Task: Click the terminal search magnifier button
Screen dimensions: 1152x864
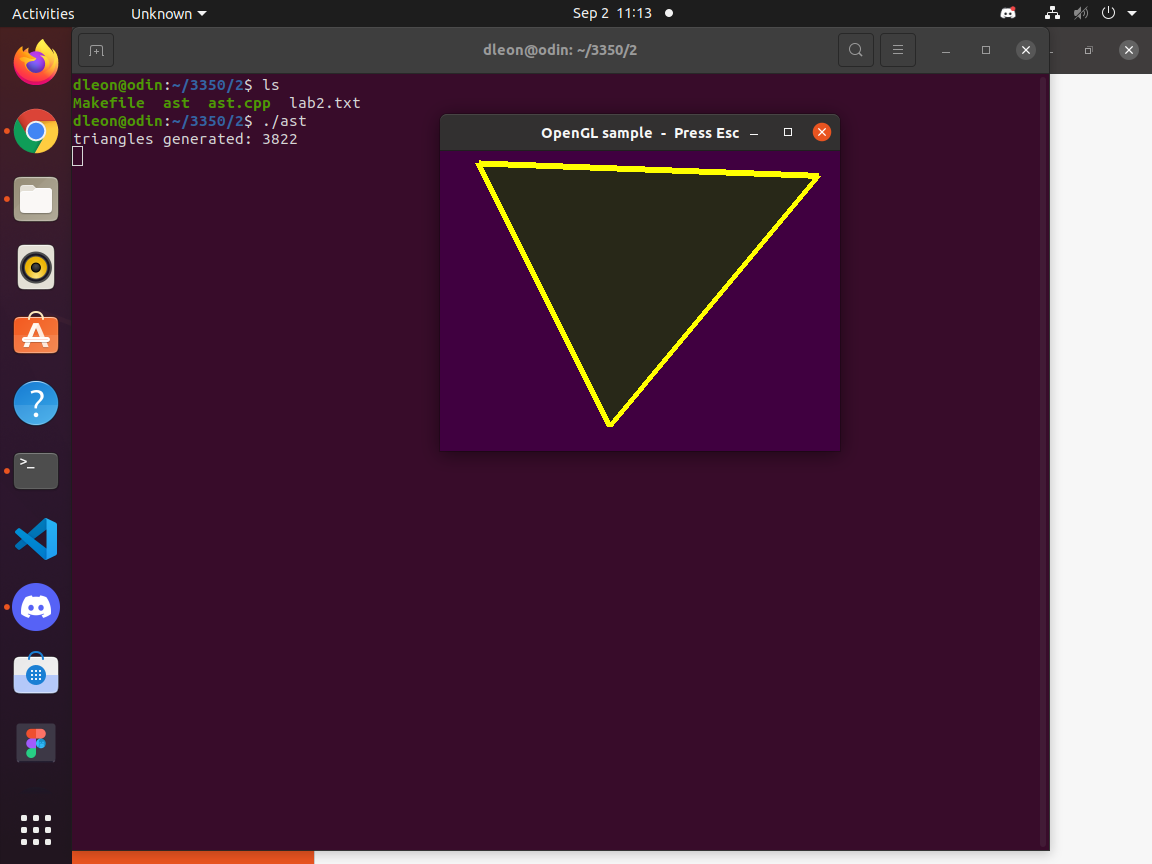Action: point(856,50)
